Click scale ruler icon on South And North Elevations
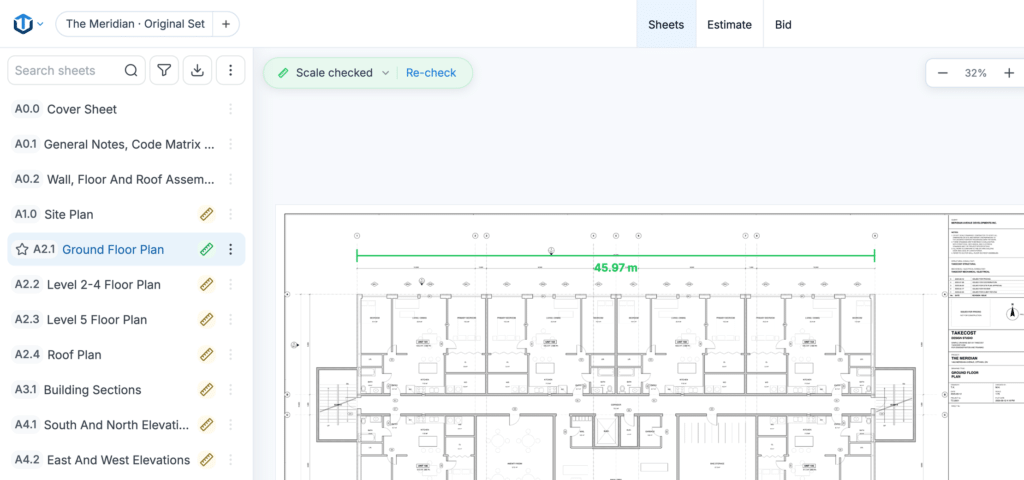The height and width of the screenshot is (480, 1024). pos(206,425)
